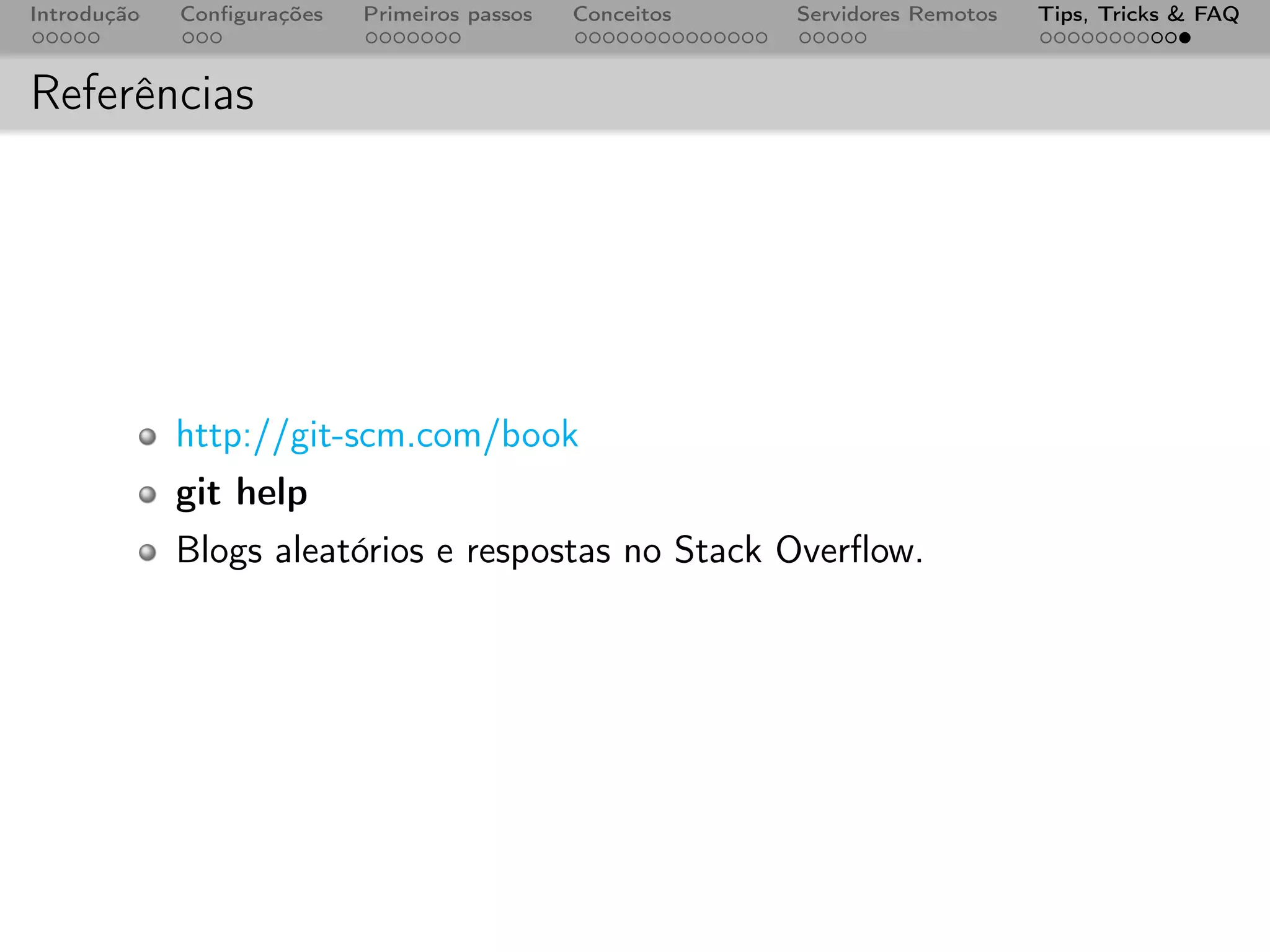
Task: Click the last slide dot under Conceitos
Action: coord(762,38)
